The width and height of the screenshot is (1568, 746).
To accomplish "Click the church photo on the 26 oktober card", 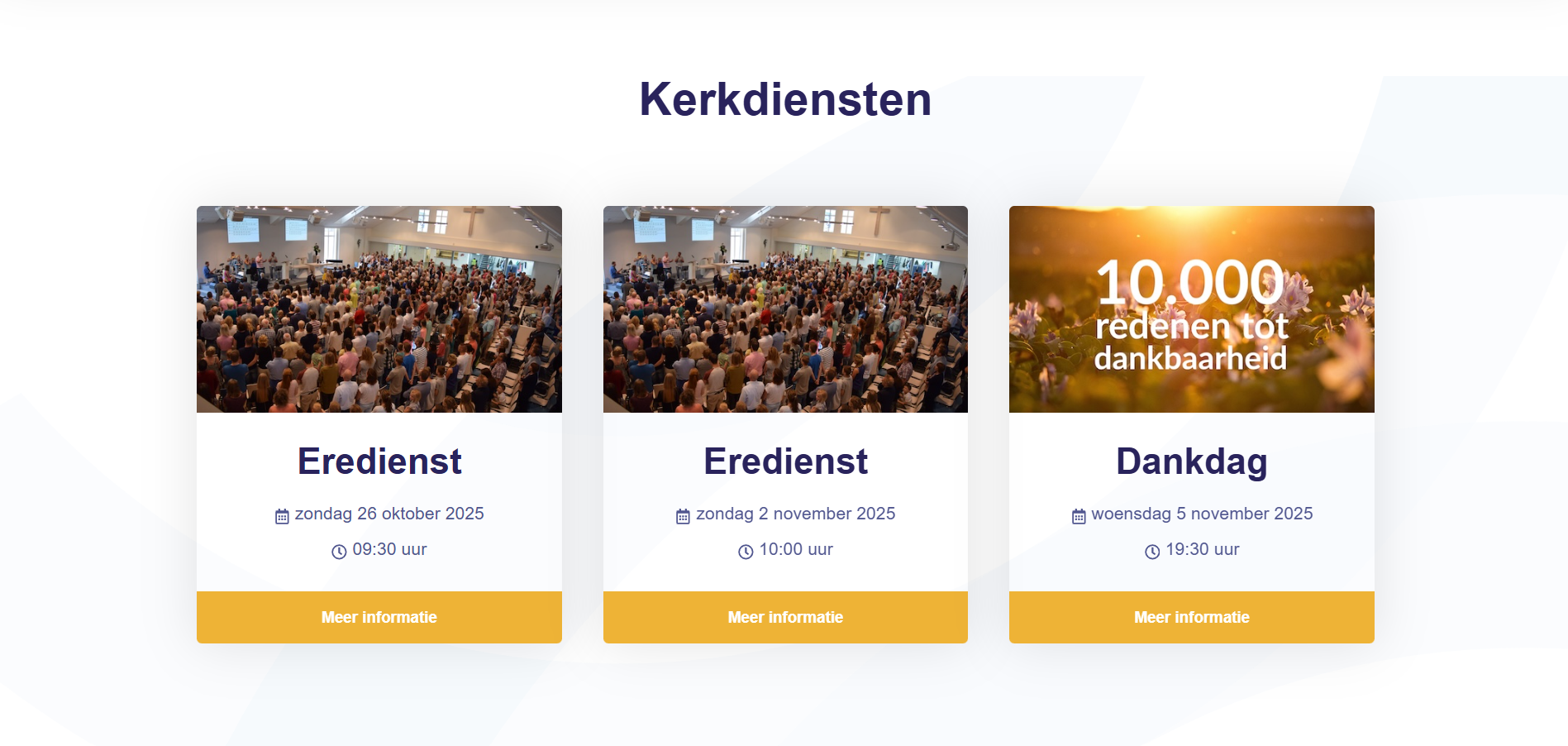I will [x=379, y=309].
